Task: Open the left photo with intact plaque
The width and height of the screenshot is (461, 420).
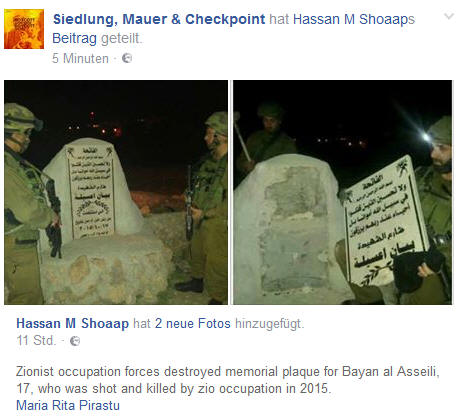Action: (x=116, y=192)
